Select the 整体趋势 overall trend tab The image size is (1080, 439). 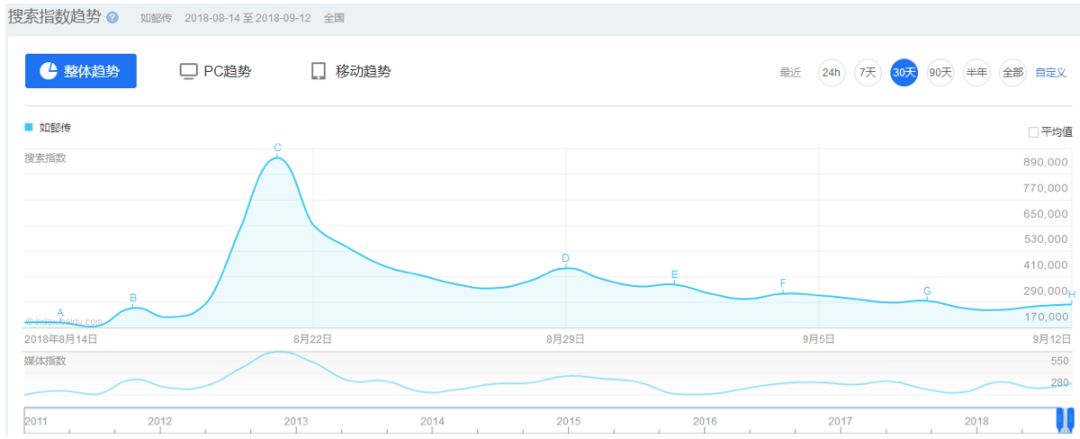click(81, 71)
